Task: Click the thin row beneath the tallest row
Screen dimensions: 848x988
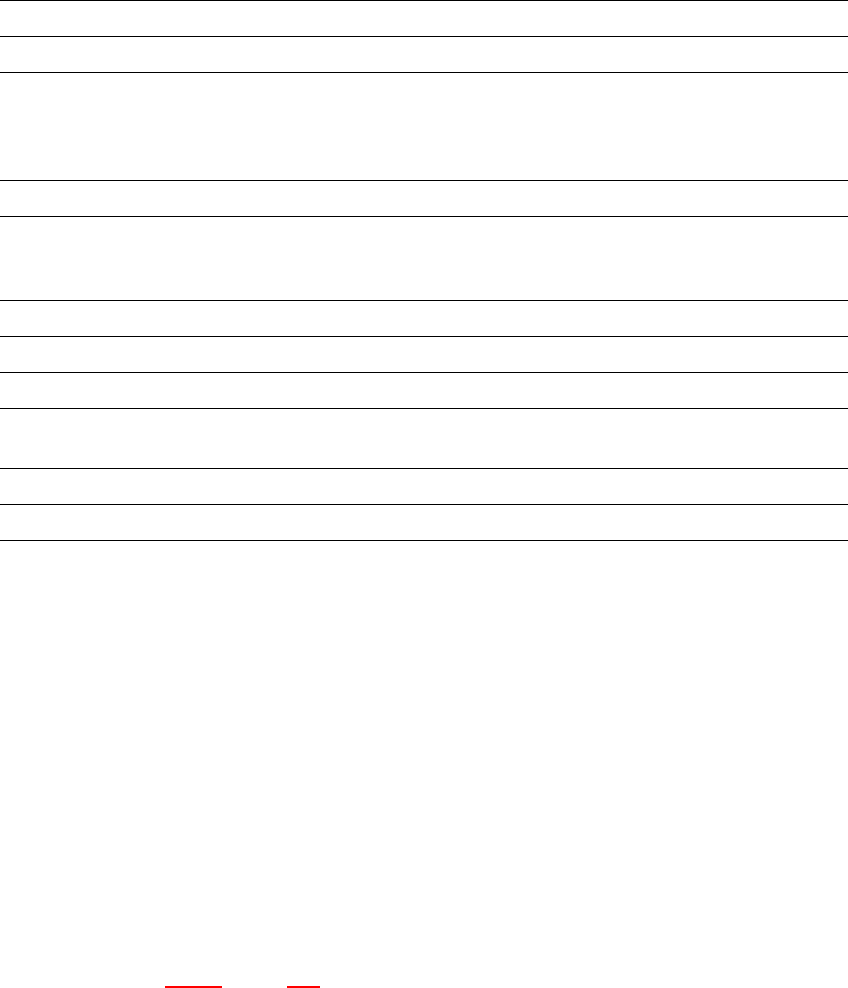Action: [x=424, y=198]
